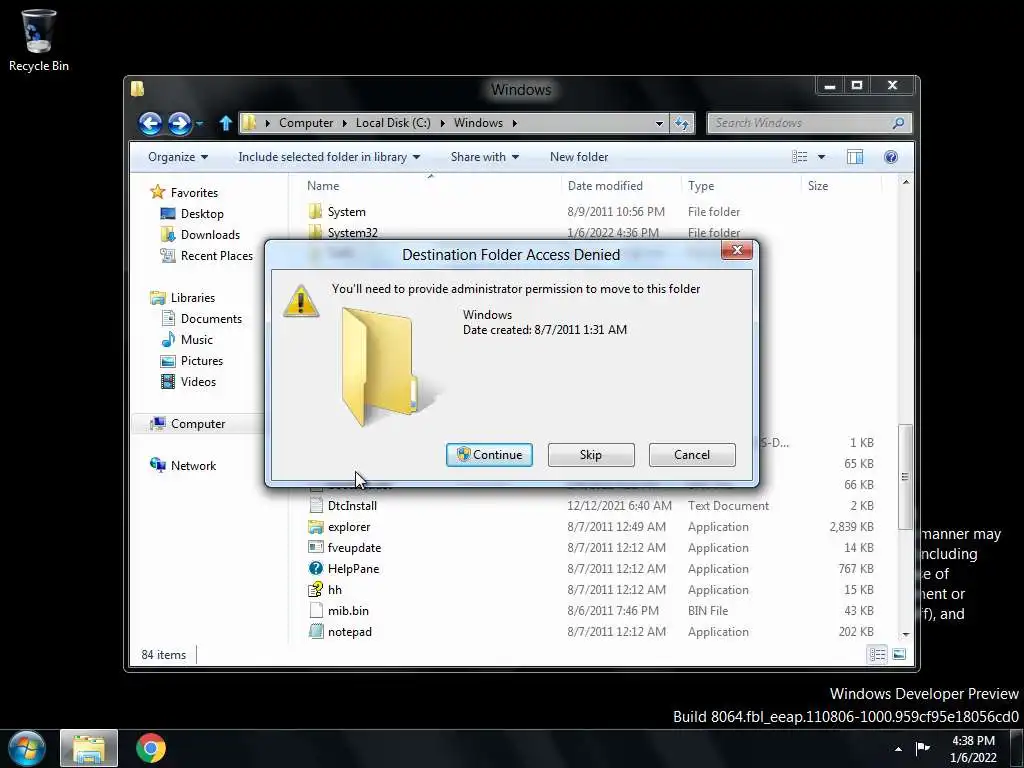
Task: Click the search magnifier icon
Action: pyautogui.click(x=898, y=123)
